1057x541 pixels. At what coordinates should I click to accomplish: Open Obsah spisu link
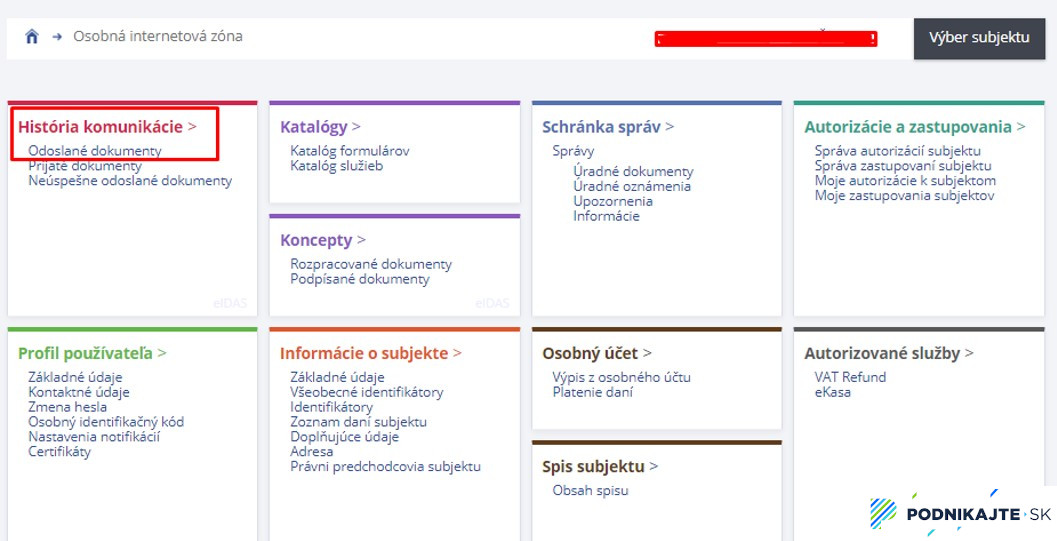590,490
